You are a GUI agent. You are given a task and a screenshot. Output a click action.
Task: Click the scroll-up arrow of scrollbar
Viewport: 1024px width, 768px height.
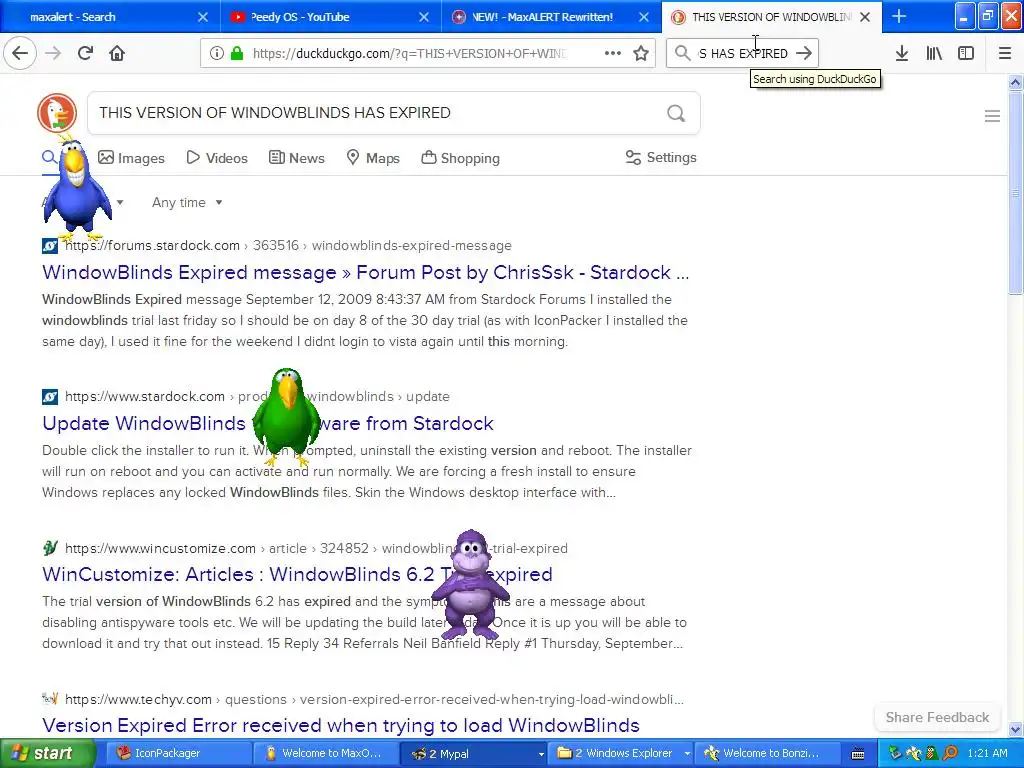(1015, 82)
